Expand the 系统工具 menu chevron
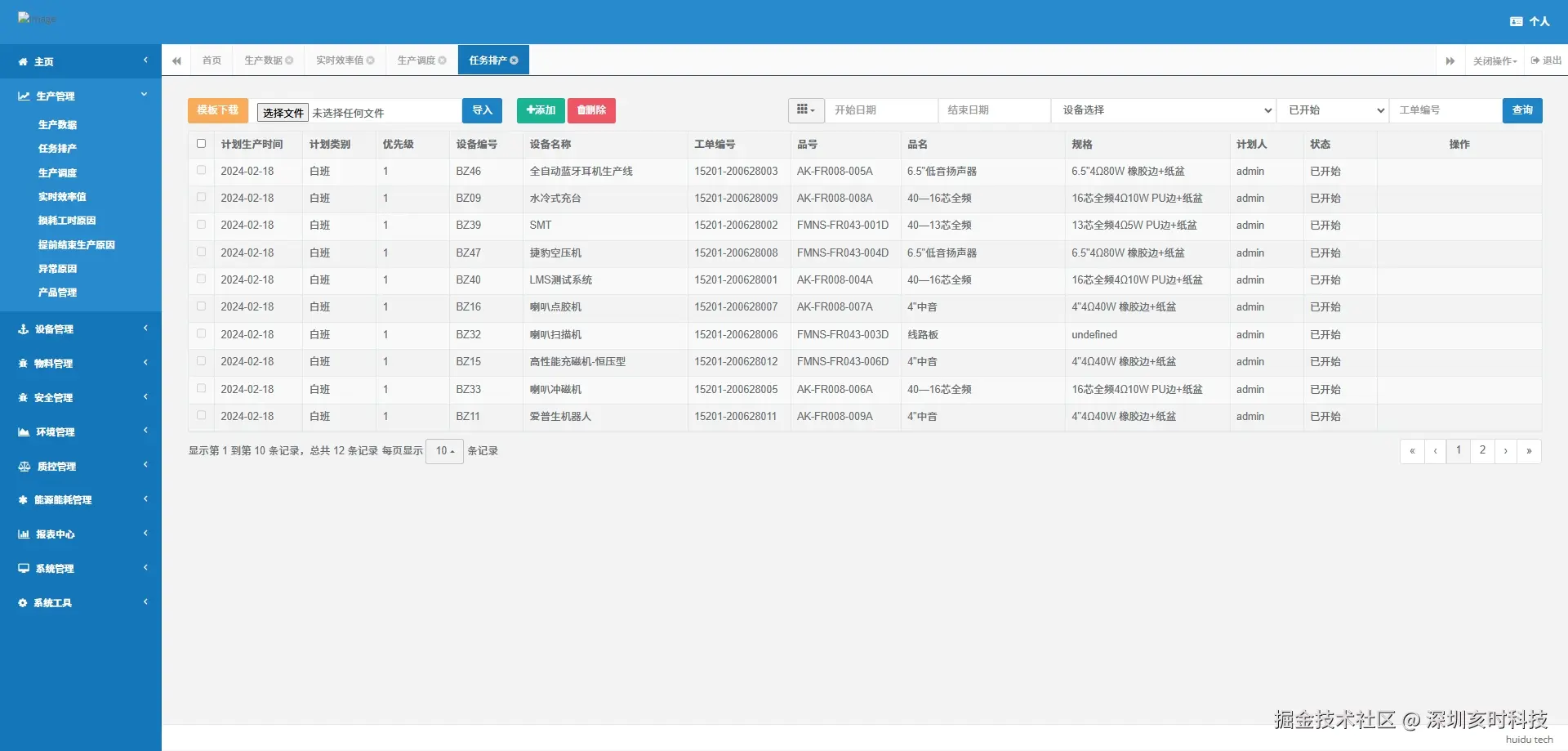Screen dimensions: 1568x751 (145, 601)
